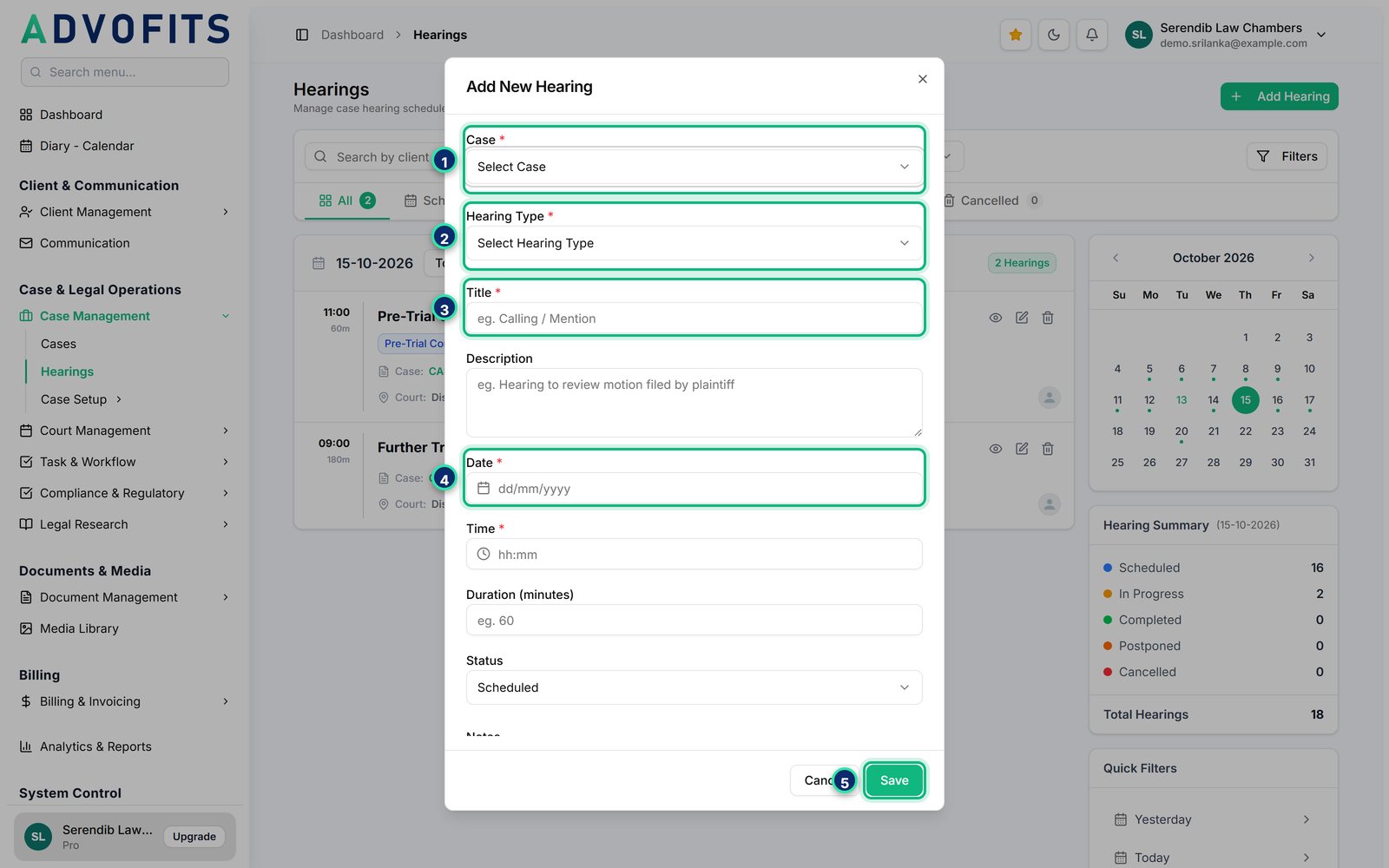
Task: Open notifications bell icon
Action: [x=1092, y=35]
